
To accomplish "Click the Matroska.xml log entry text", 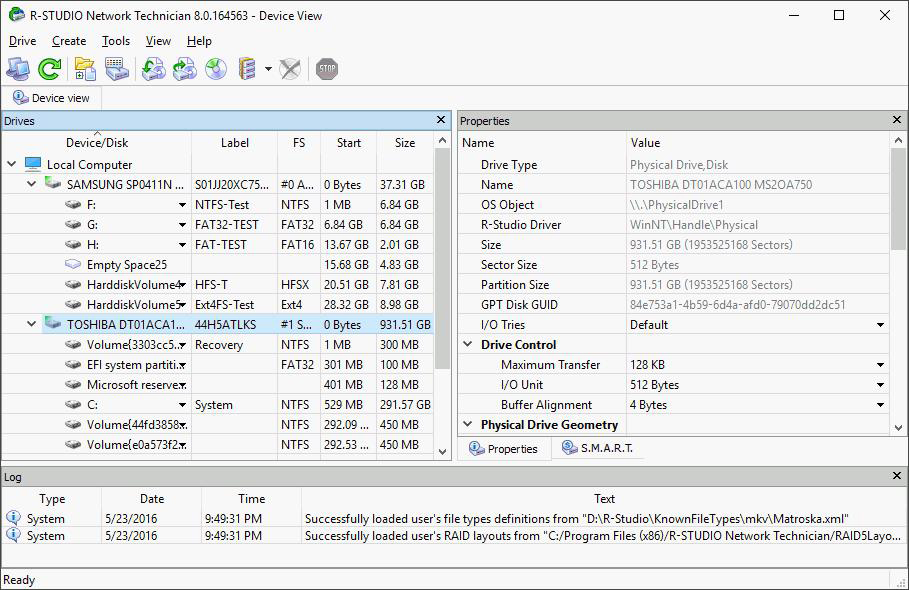I will (x=576, y=518).
